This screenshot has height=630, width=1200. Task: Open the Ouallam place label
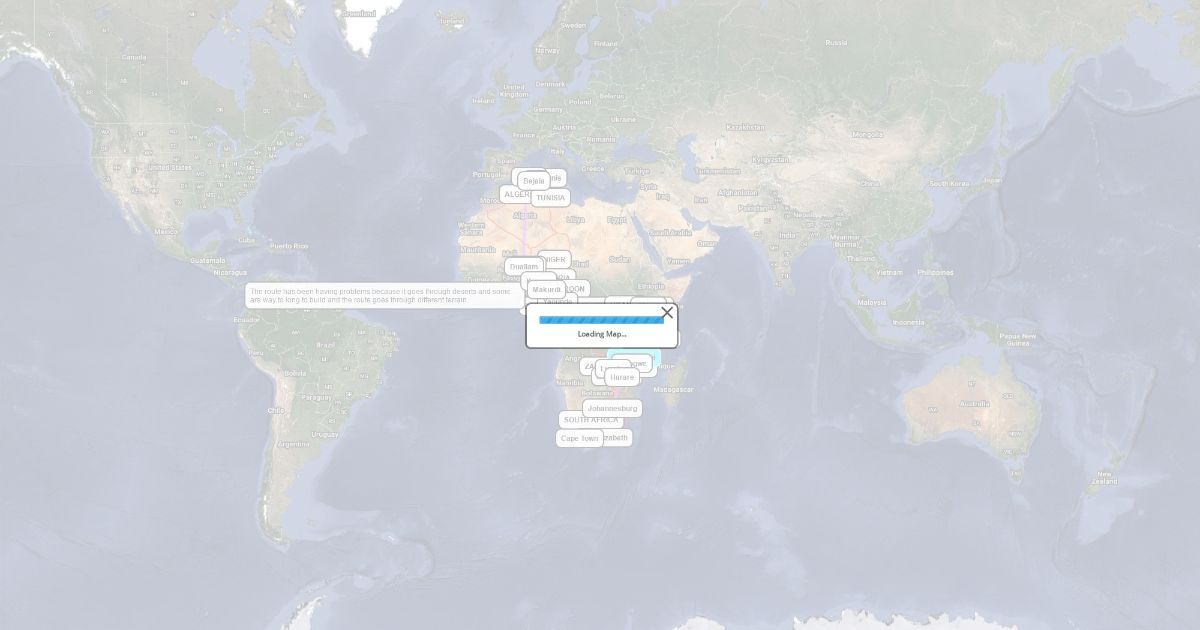pyautogui.click(x=523, y=266)
